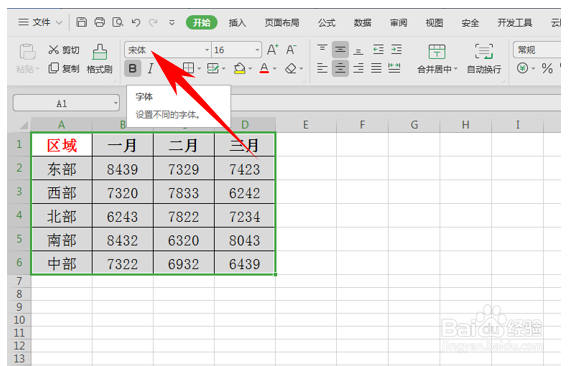Cut selection with 剪切
The width and height of the screenshot is (575, 366).
(x=64, y=50)
